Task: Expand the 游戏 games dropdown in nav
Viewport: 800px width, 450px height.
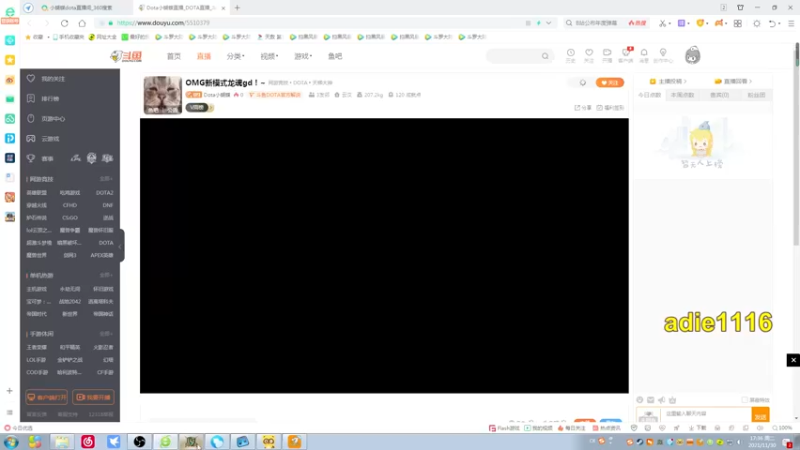Action: 303,56
